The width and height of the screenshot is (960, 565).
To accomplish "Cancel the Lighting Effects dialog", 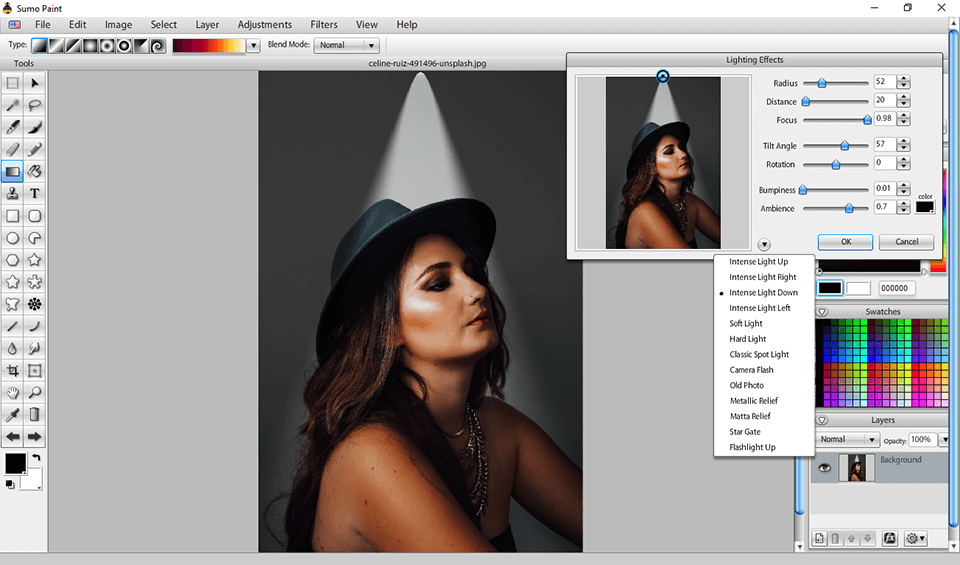I will click(x=907, y=242).
